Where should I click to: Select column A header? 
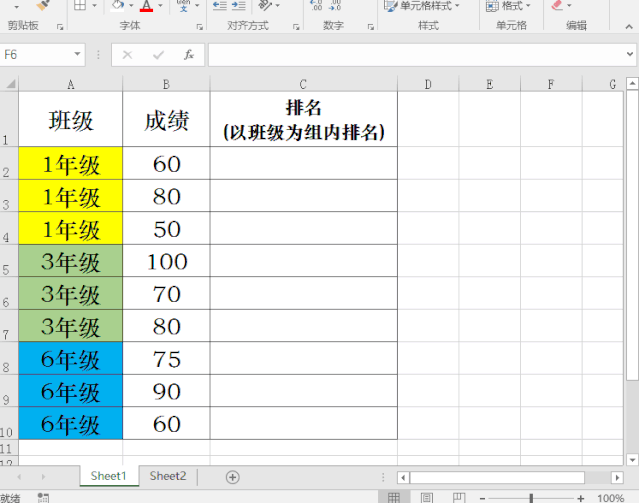pyautogui.click(x=71, y=84)
